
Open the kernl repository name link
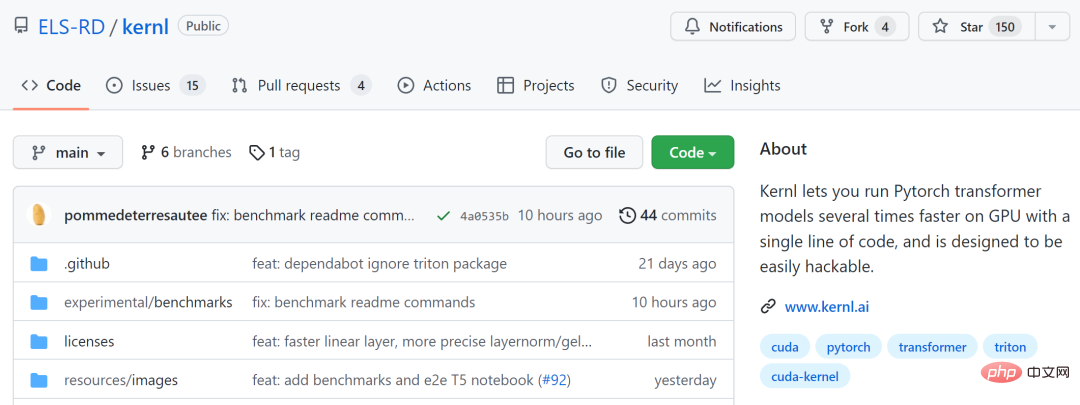tap(145, 27)
